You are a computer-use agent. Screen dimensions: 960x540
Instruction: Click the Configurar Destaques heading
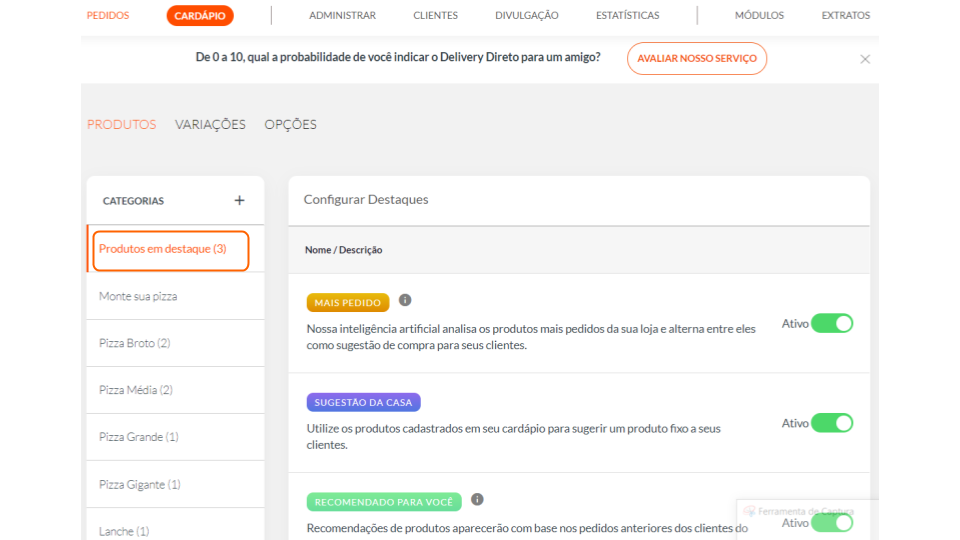pyautogui.click(x=366, y=200)
